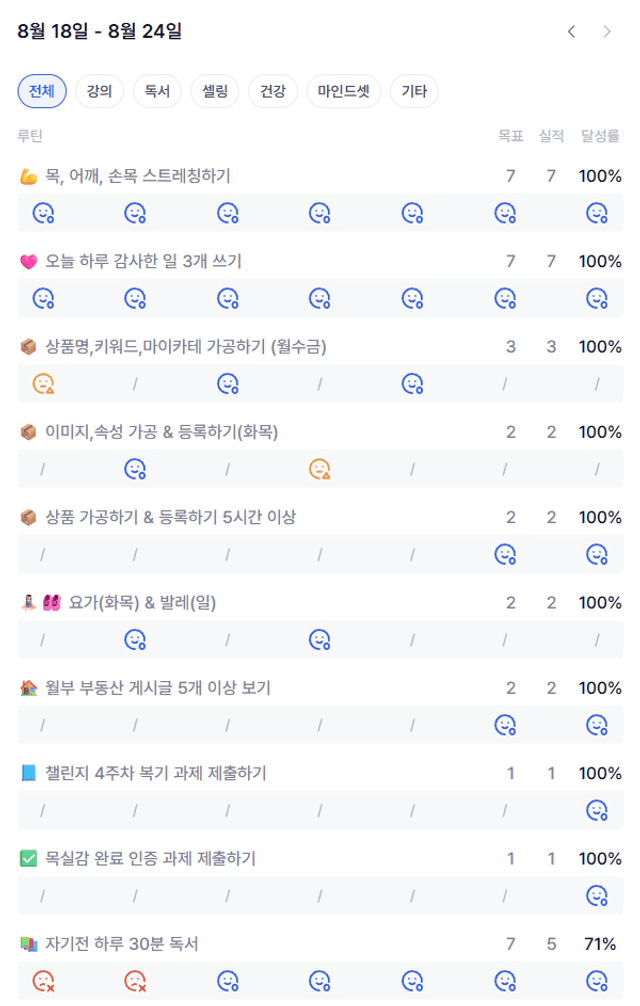
Task: Click the 8월 18일 - 8월 24일 date range
Action: [x=99, y=31]
